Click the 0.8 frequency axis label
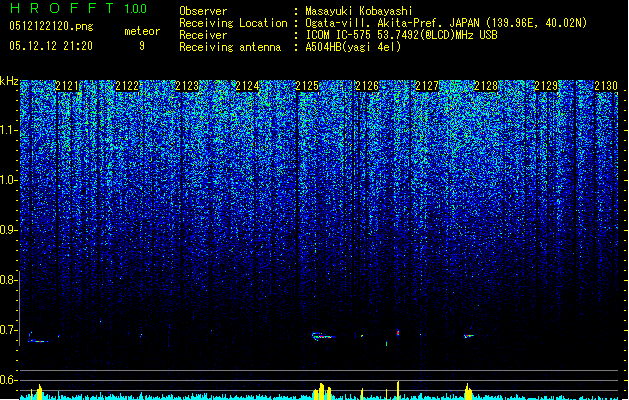The image size is (629, 400). click(x=8, y=280)
